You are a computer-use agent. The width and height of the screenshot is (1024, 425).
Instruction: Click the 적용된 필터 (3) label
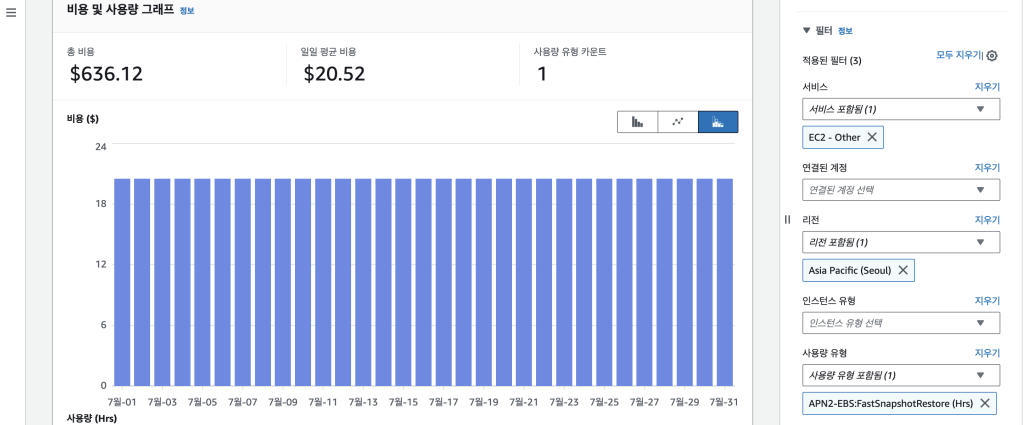(831, 61)
